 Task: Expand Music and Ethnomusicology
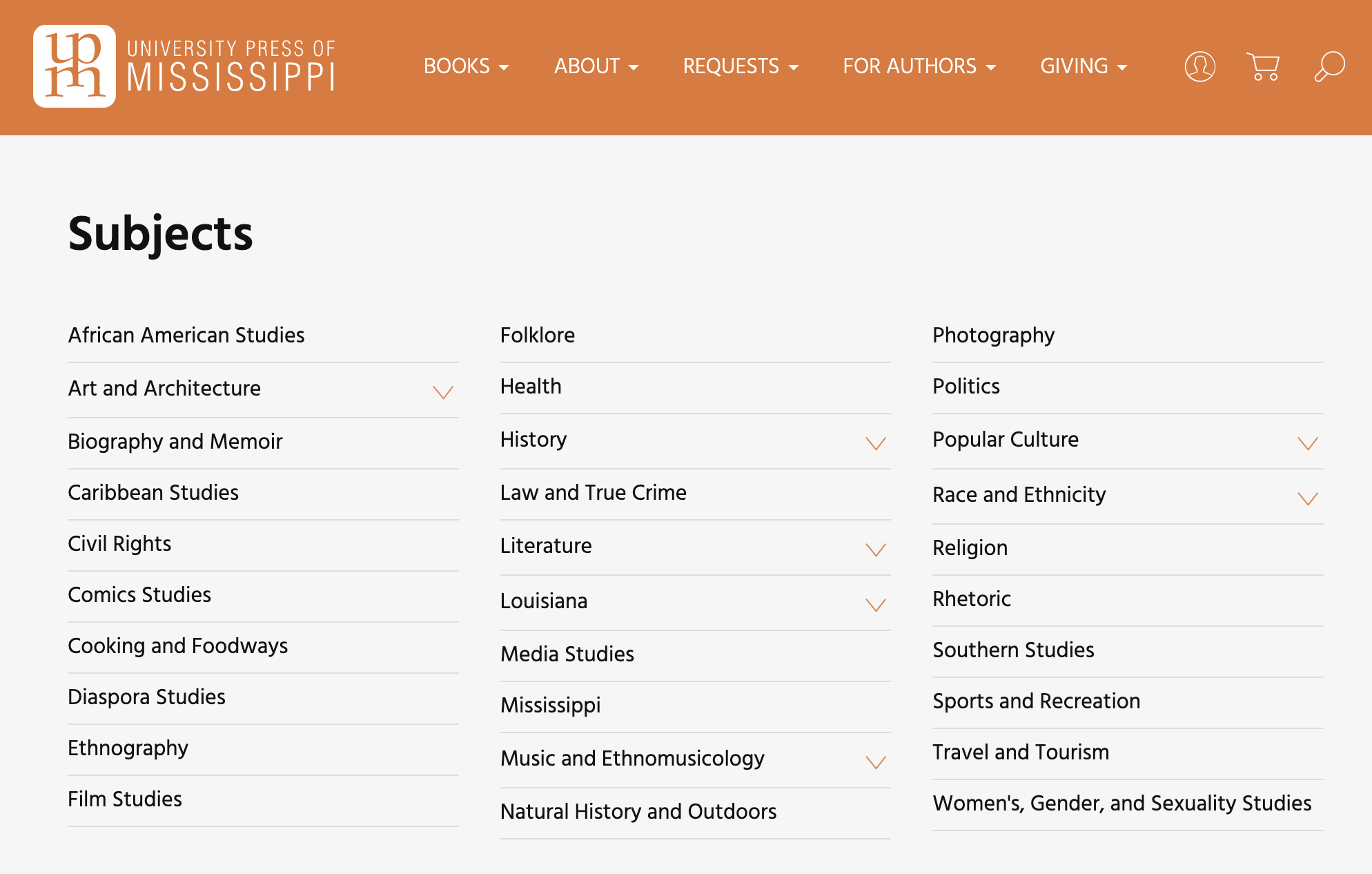coord(875,763)
